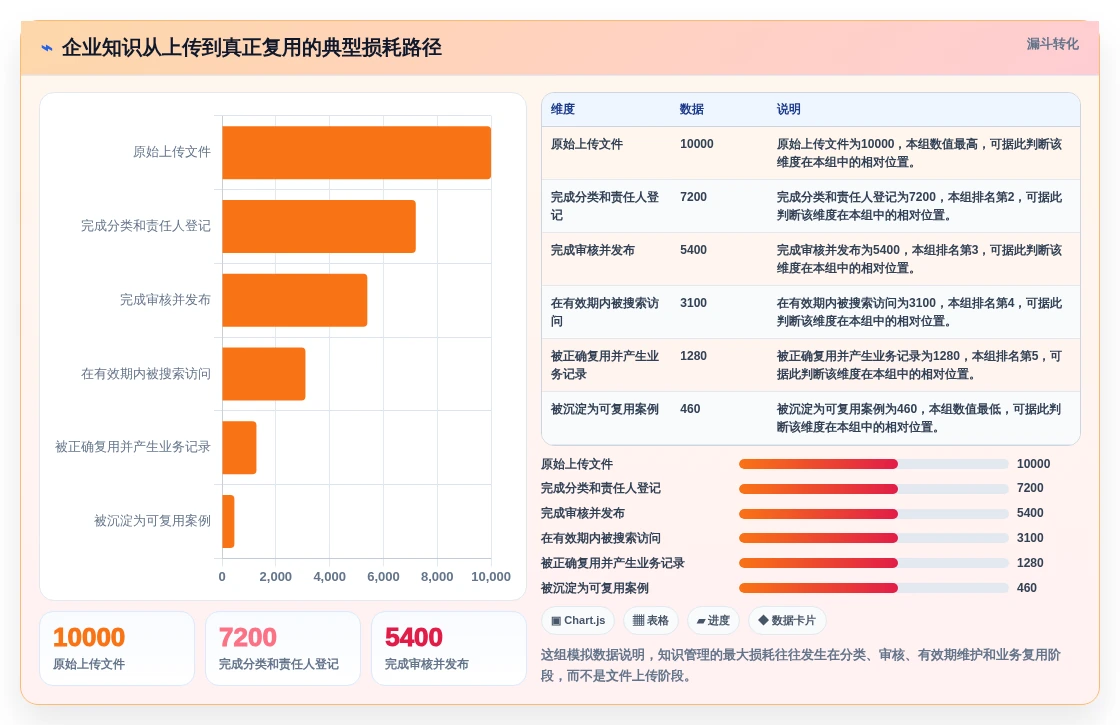Open the 7200 完成分类和责任人登记 stat card
1120x725 pixels.
[283, 649]
